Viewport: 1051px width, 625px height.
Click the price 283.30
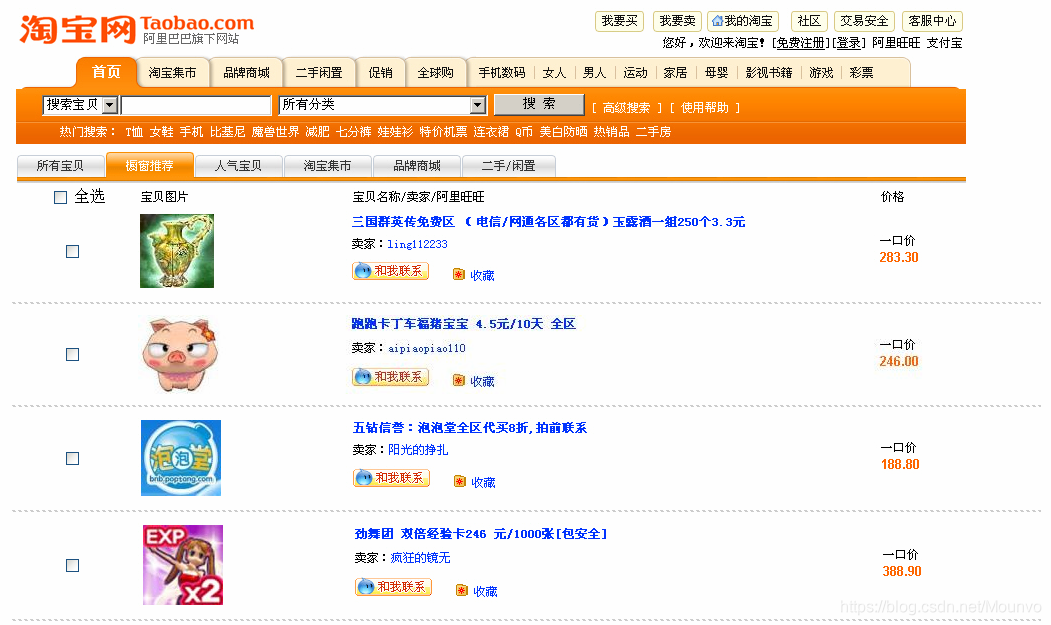click(899, 258)
